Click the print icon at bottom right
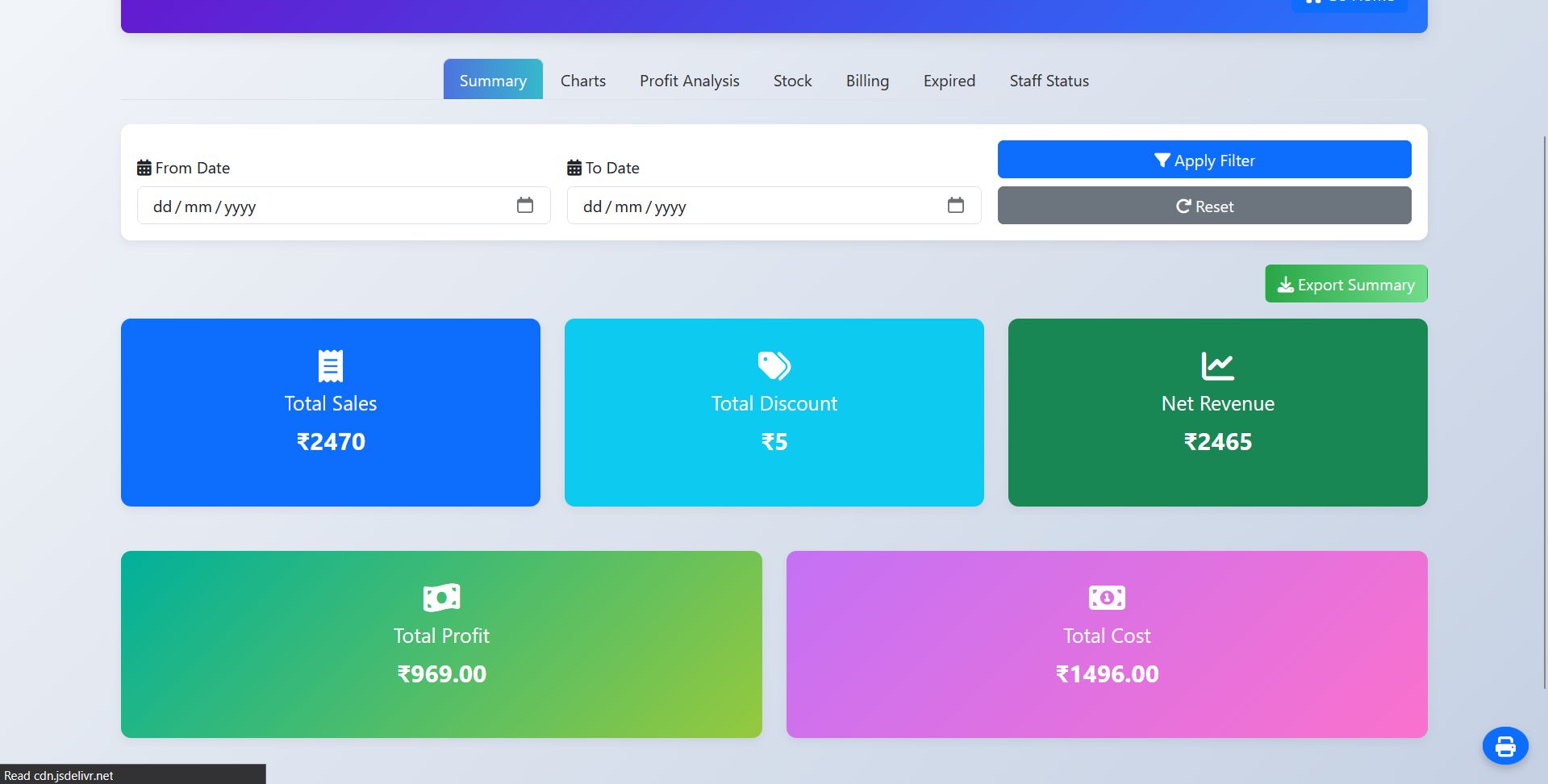1548x784 pixels. tap(1505, 745)
